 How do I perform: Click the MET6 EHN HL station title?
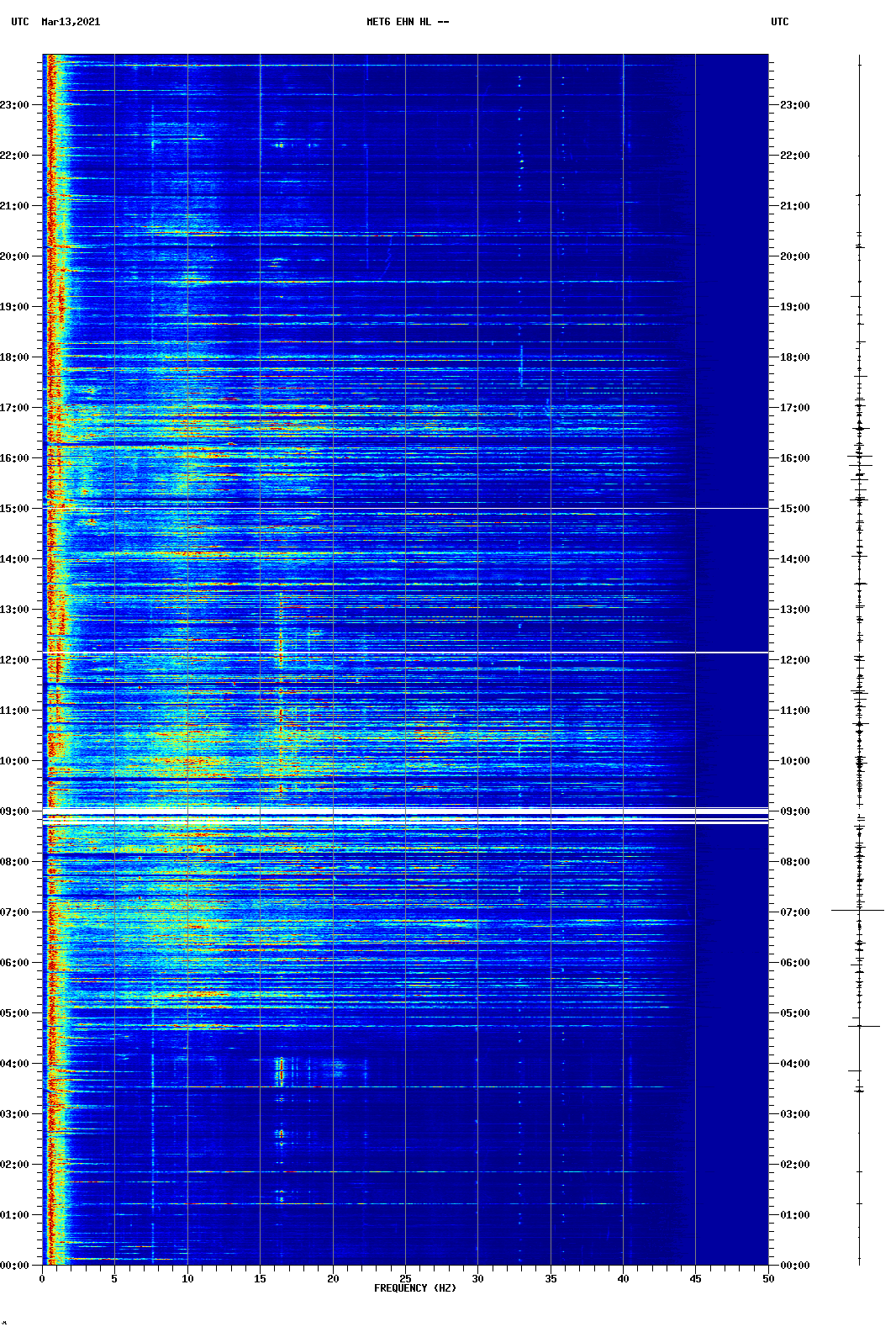coord(408,22)
